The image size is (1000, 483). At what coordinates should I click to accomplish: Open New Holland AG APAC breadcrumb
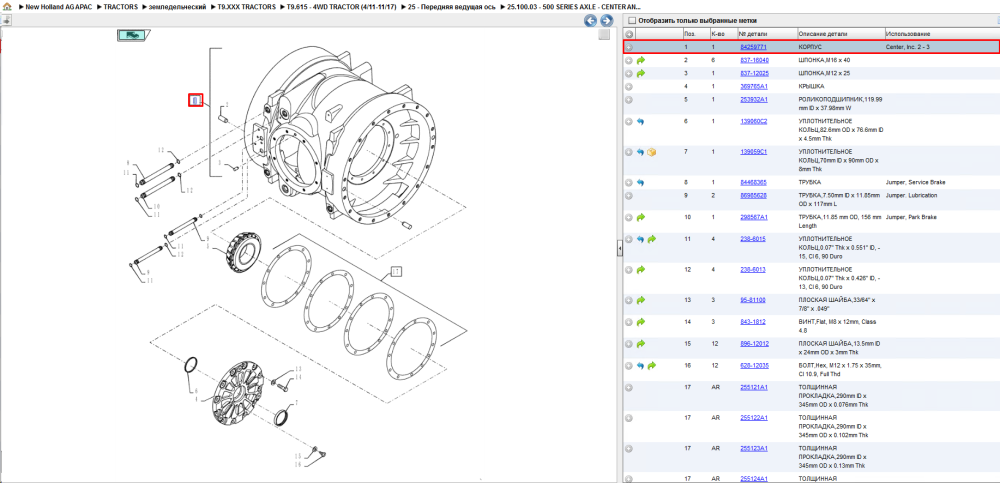click(x=59, y=6)
